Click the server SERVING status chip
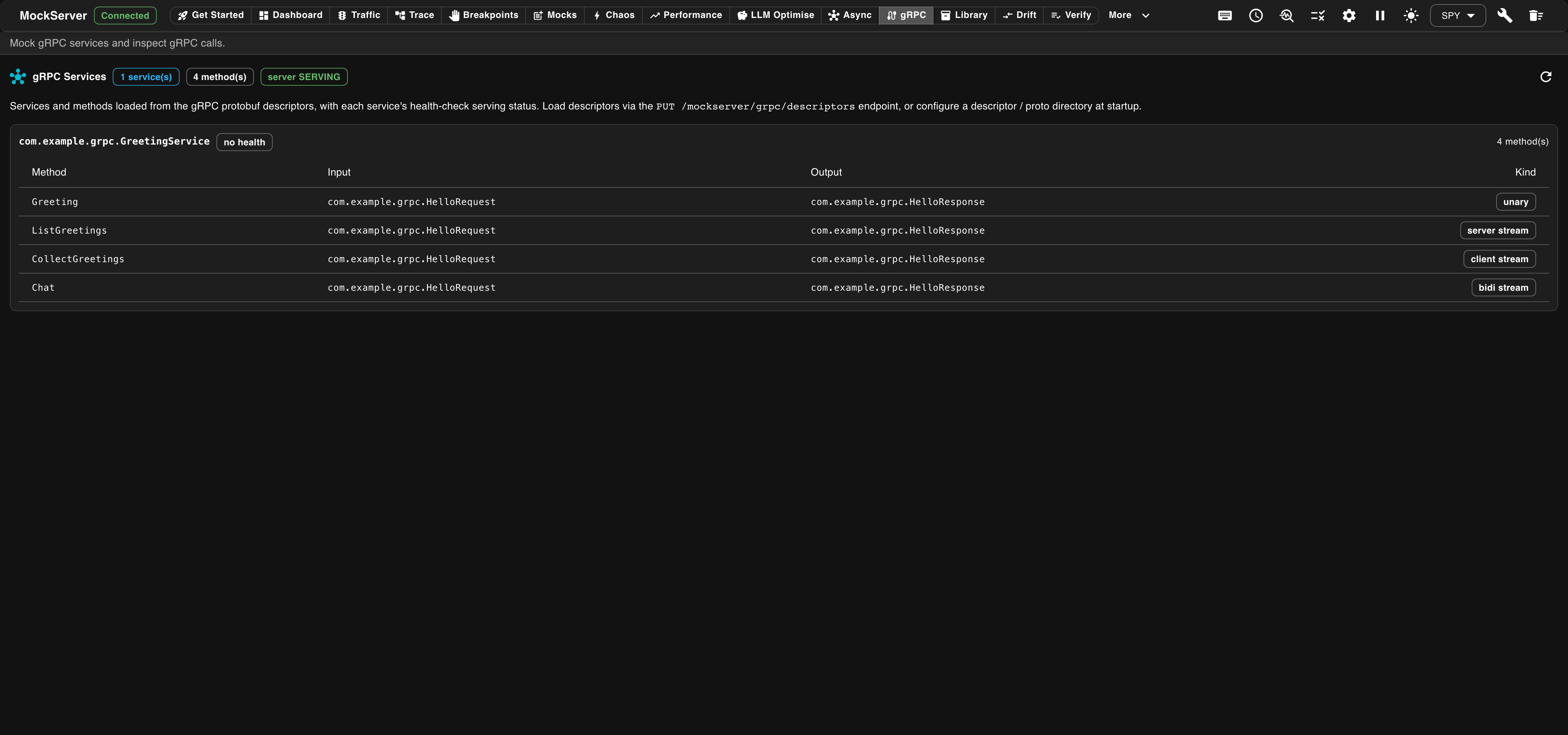1568x735 pixels. (304, 77)
